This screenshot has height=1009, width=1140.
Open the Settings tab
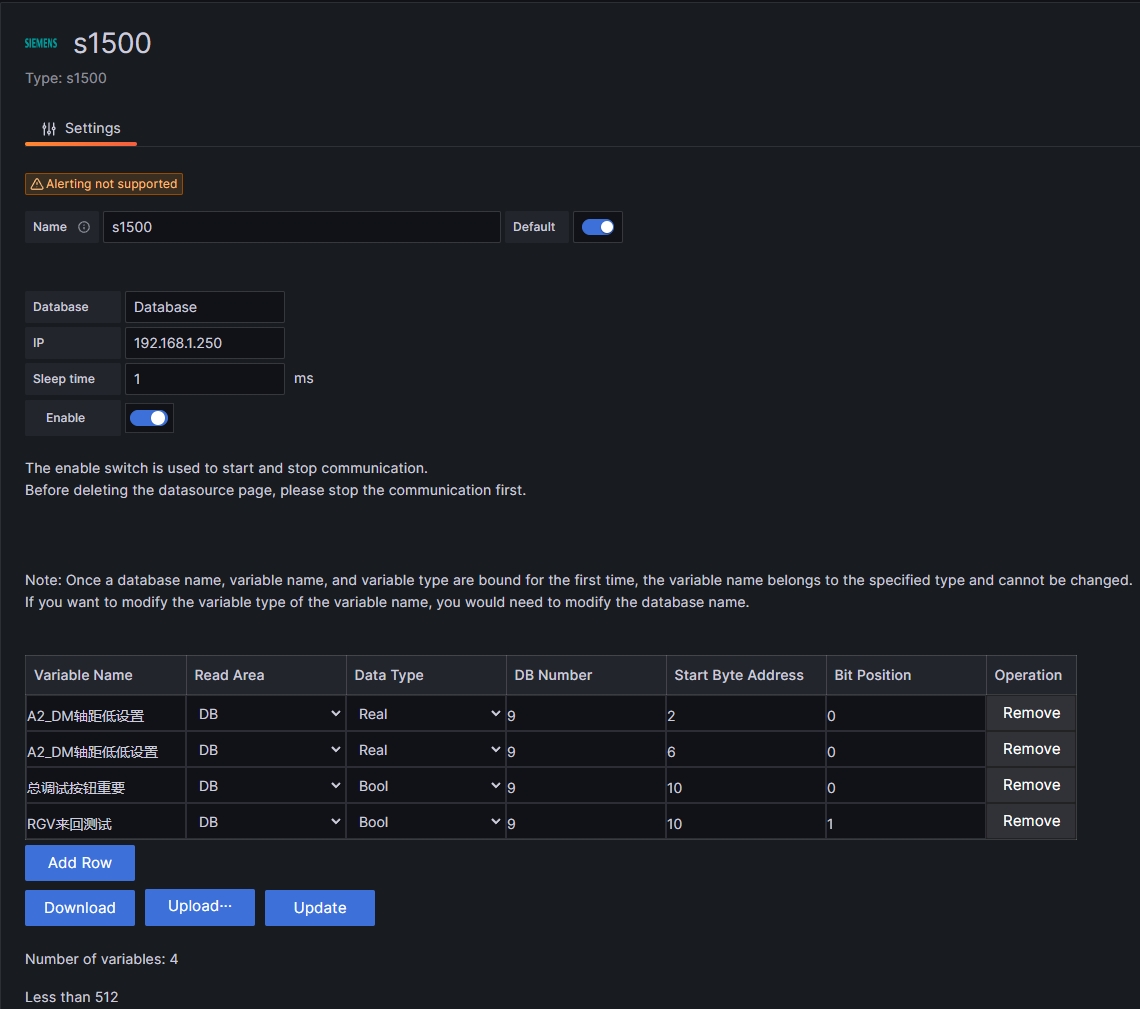click(81, 128)
